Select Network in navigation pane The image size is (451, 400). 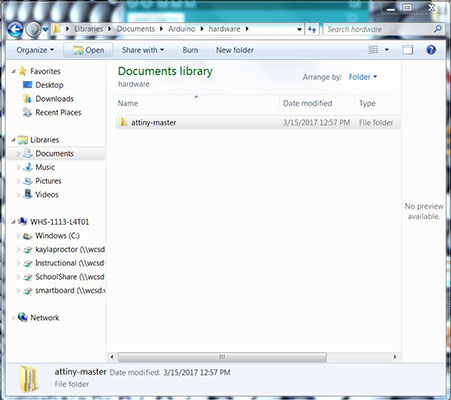(x=44, y=318)
